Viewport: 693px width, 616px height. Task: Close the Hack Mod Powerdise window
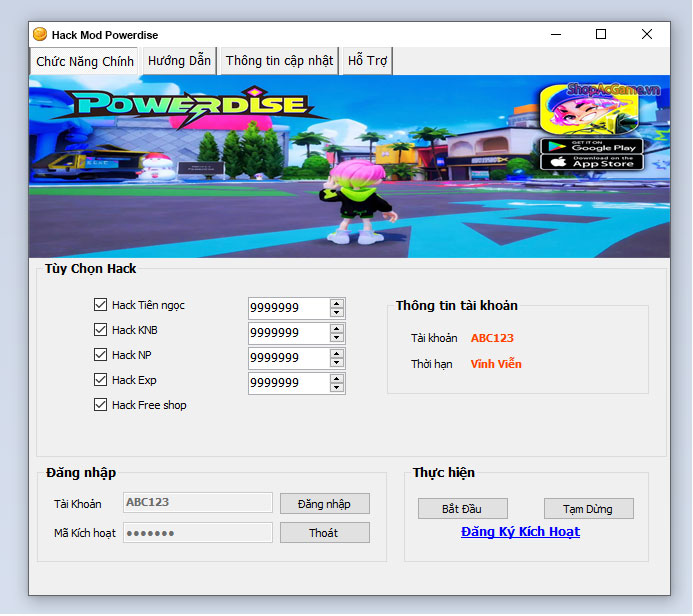(x=647, y=34)
